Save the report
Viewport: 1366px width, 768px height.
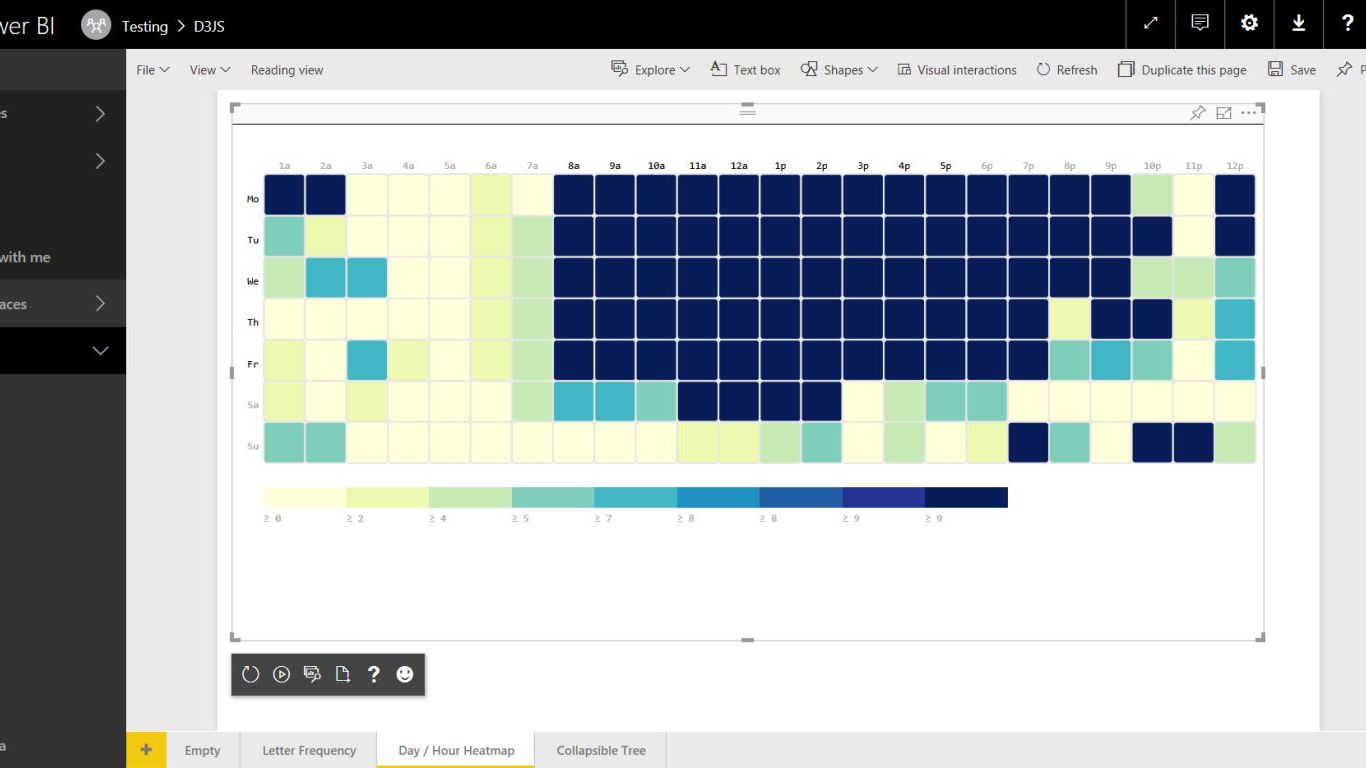click(x=1291, y=69)
